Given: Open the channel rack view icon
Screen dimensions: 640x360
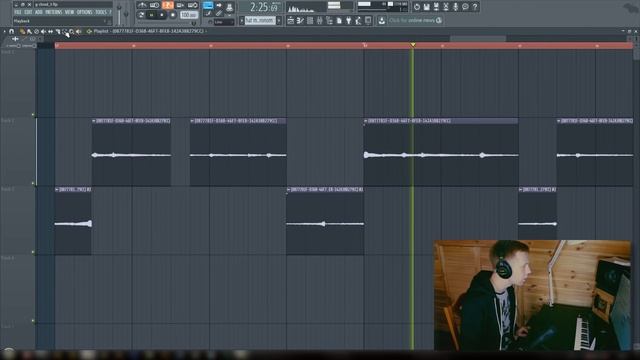Looking at the screenshot, I should tap(310, 20).
